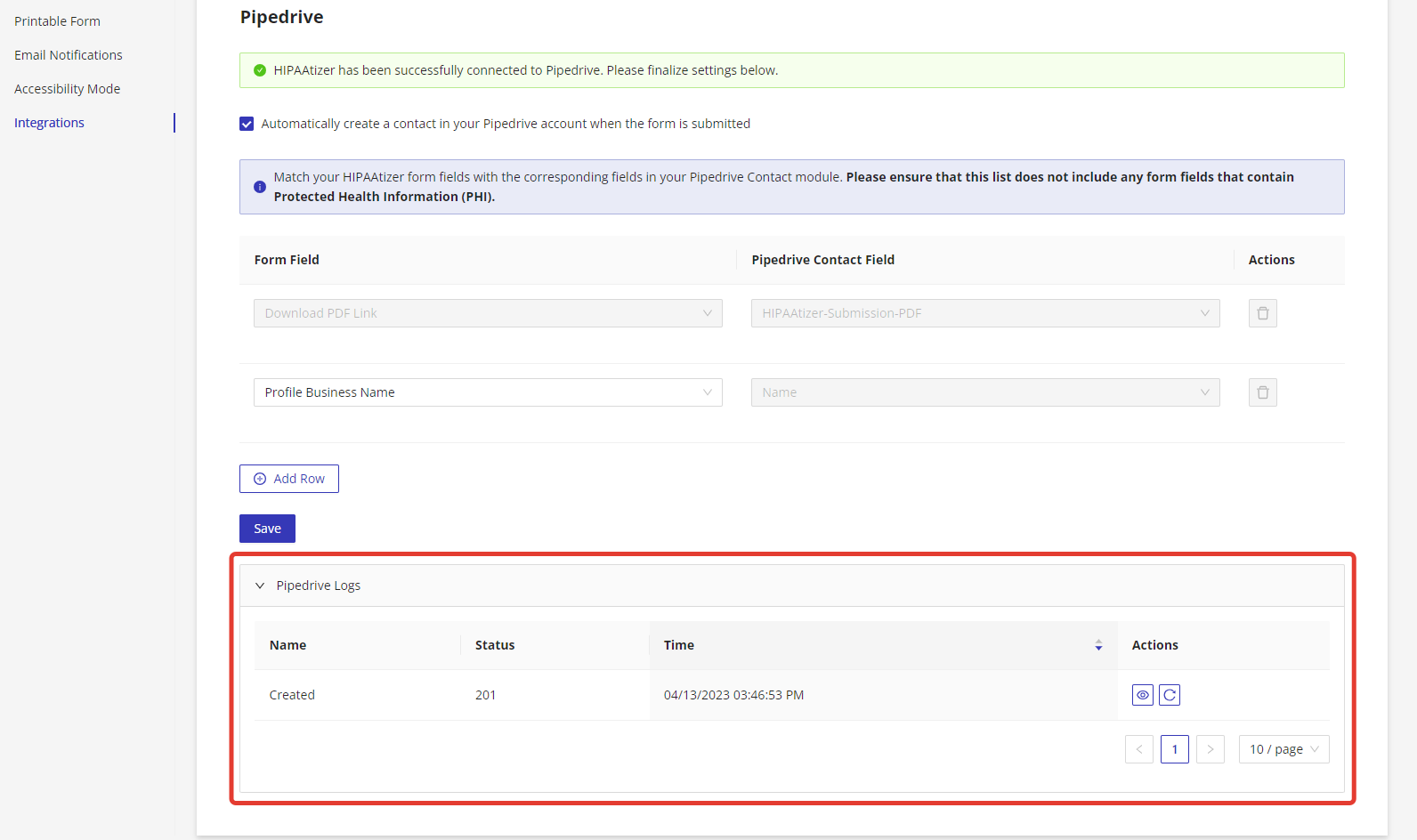This screenshot has width=1417, height=840.
Task: Sort logs by the Time column arrows
Action: pyautogui.click(x=1098, y=645)
